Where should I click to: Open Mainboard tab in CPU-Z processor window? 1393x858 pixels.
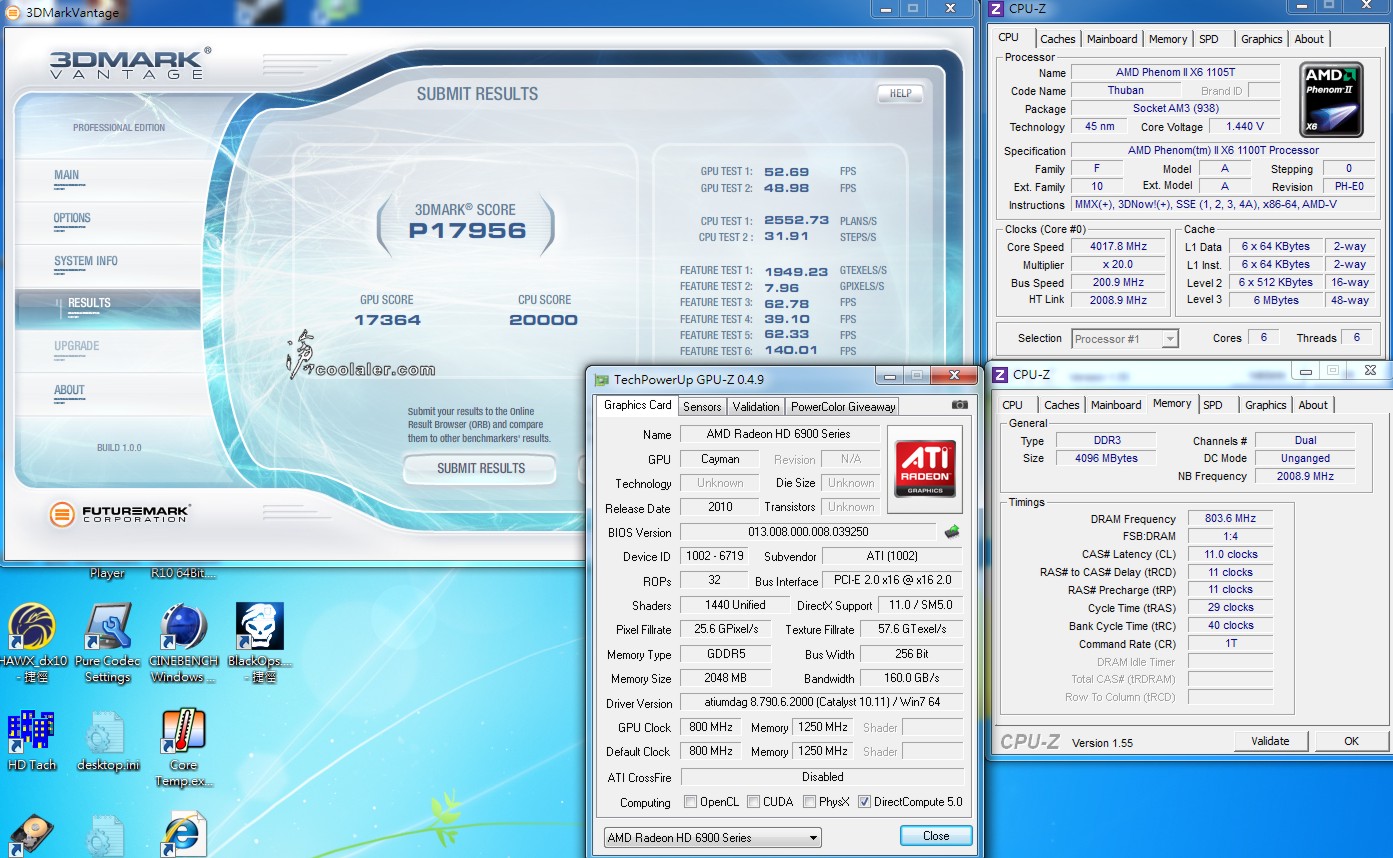1112,39
